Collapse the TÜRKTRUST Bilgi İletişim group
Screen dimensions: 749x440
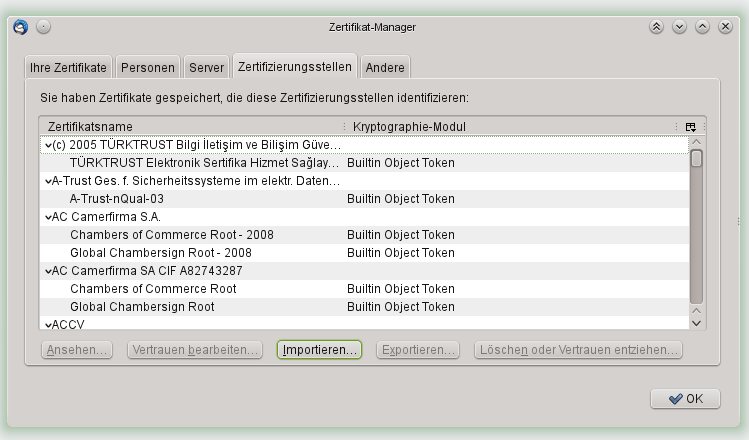46,145
